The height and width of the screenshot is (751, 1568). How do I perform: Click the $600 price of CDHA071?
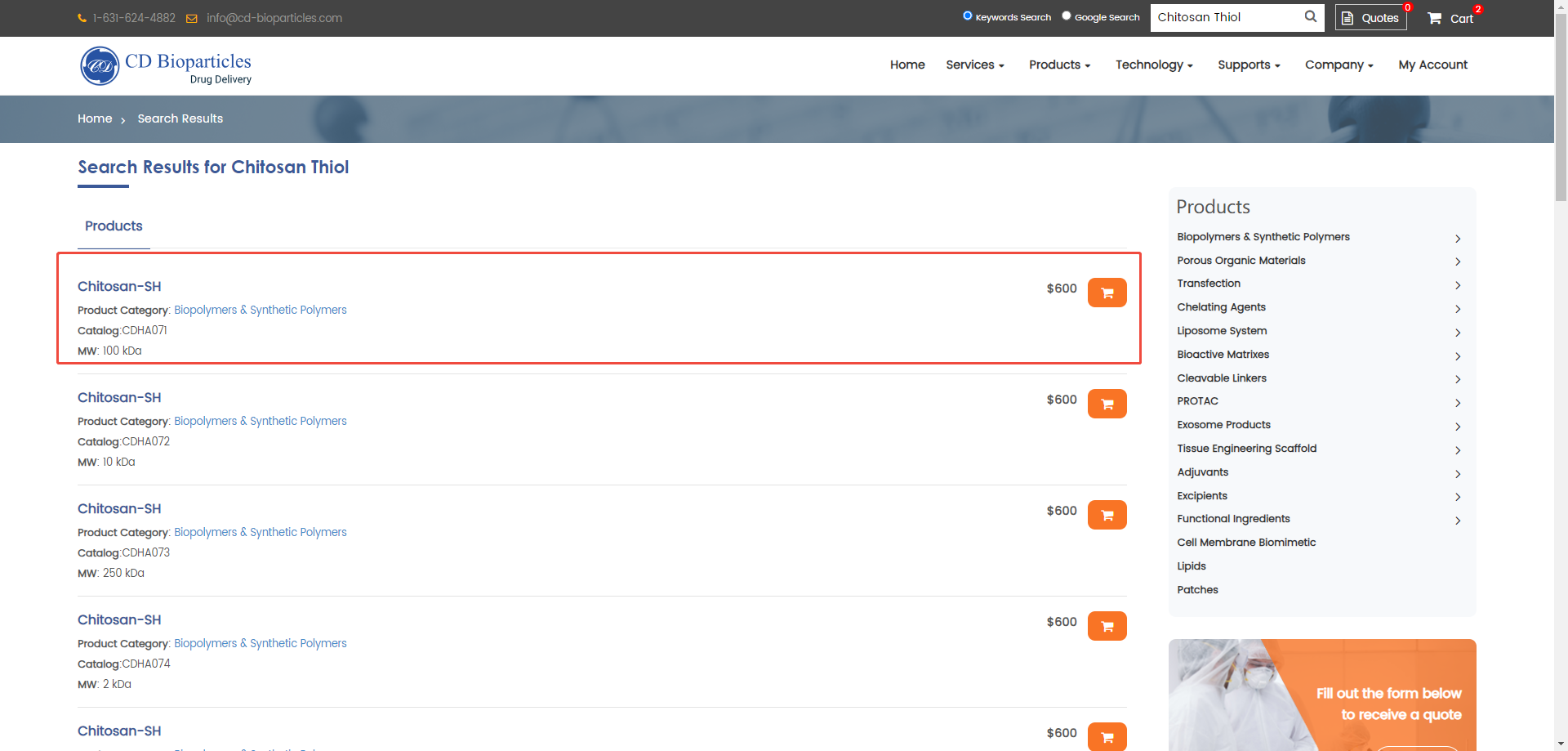pyautogui.click(x=1062, y=288)
